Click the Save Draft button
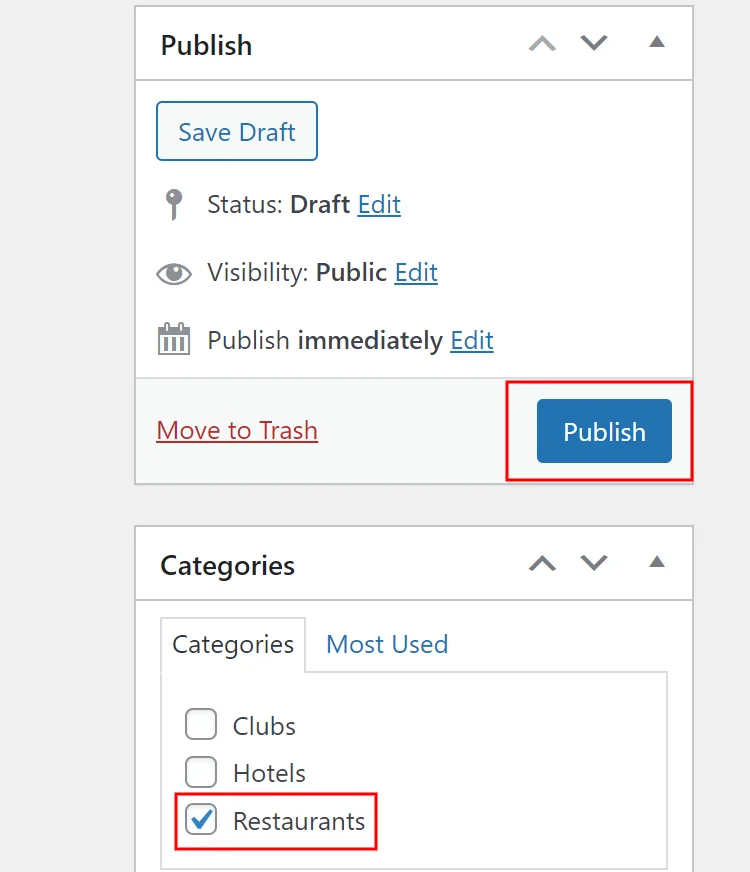This screenshot has height=872, width=750. coord(236,131)
